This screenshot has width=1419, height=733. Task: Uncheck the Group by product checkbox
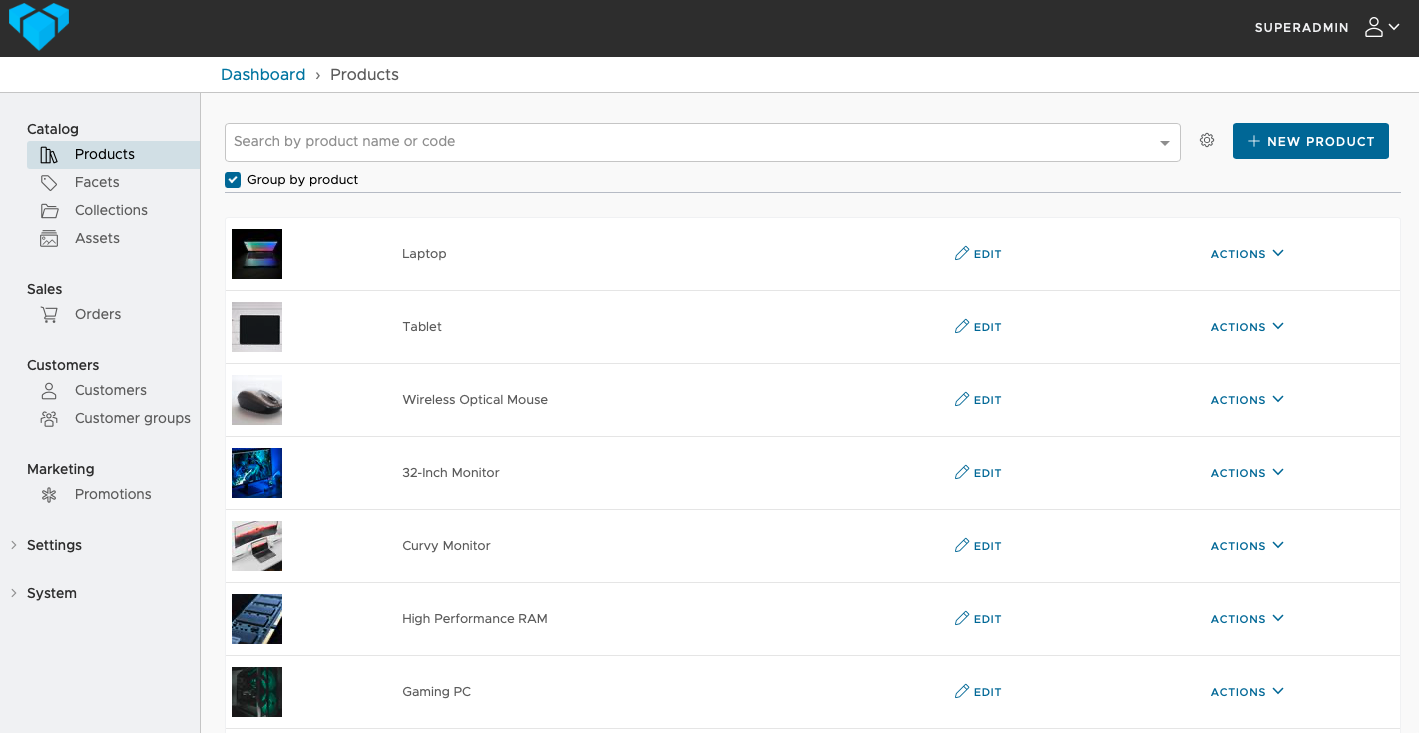[x=233, y=180]
